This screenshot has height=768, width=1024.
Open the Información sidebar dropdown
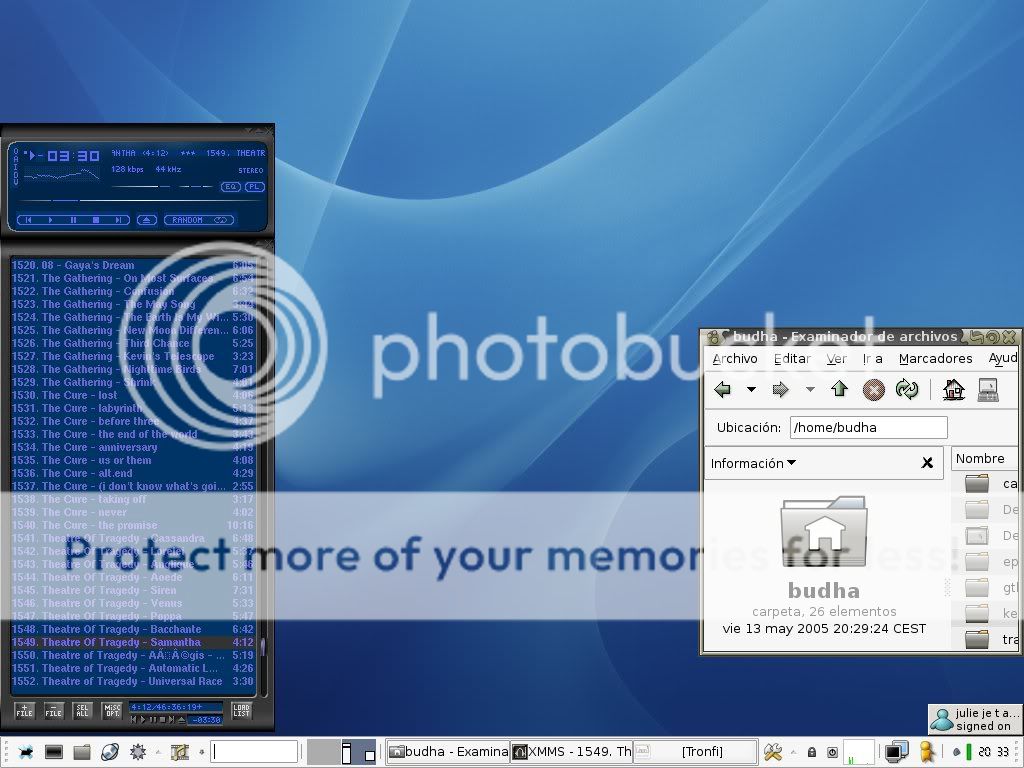coord(753,463)
